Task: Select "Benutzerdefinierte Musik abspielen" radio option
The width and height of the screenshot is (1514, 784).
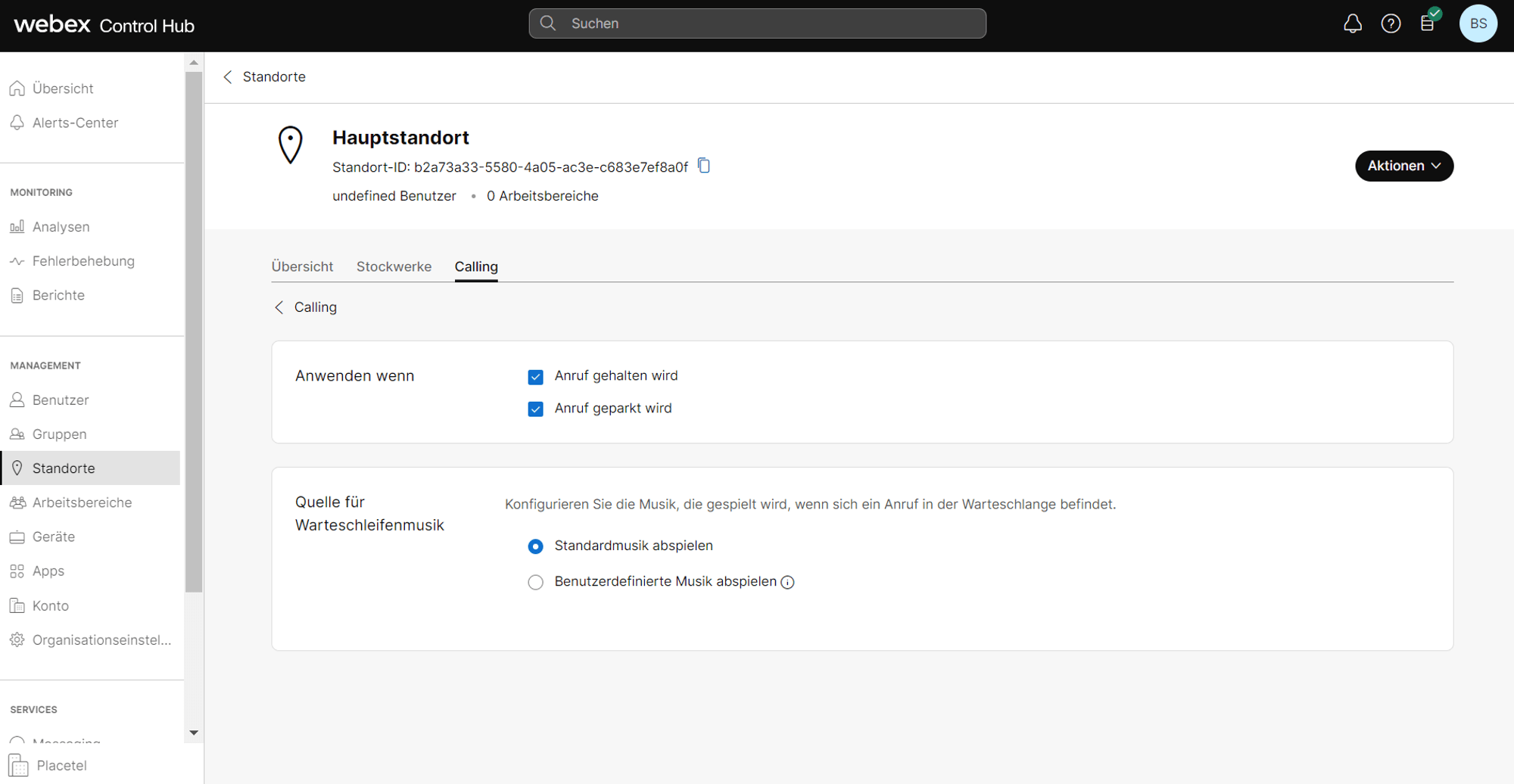Action: click(535, 582)
